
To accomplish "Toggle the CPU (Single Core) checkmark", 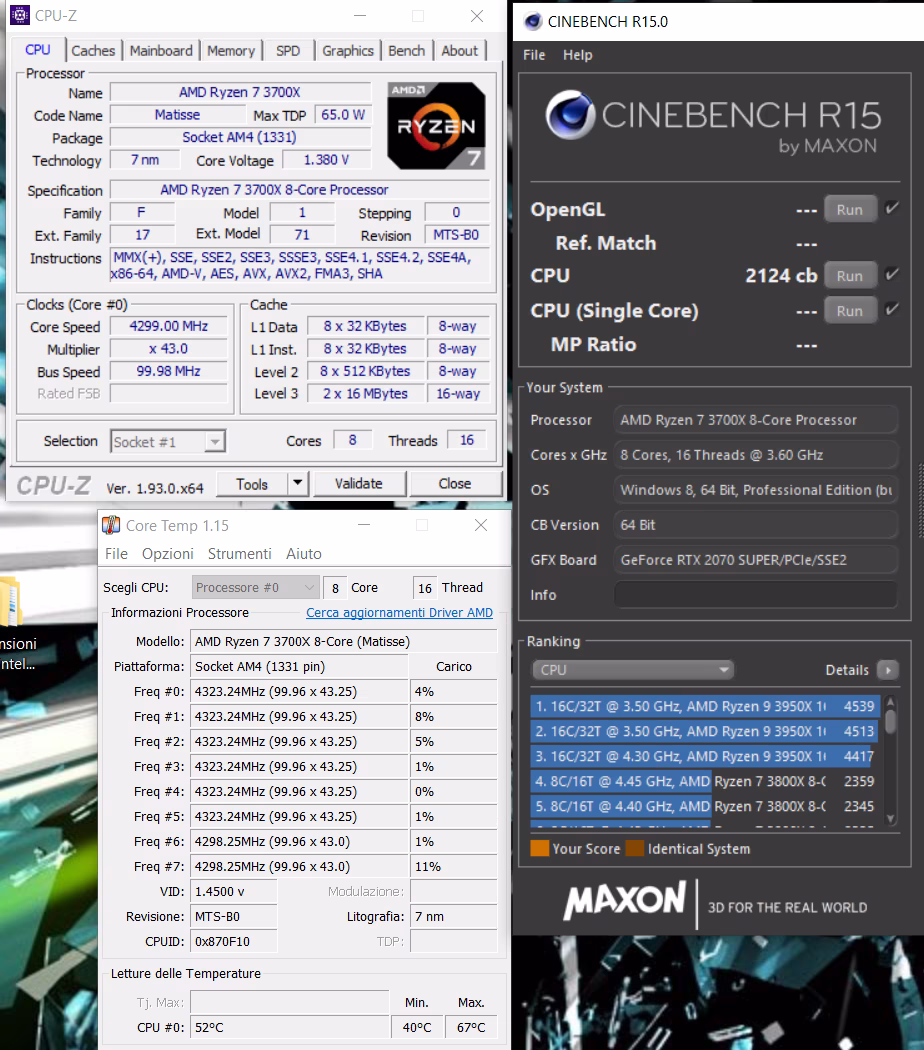I will (x=892, y=309).
